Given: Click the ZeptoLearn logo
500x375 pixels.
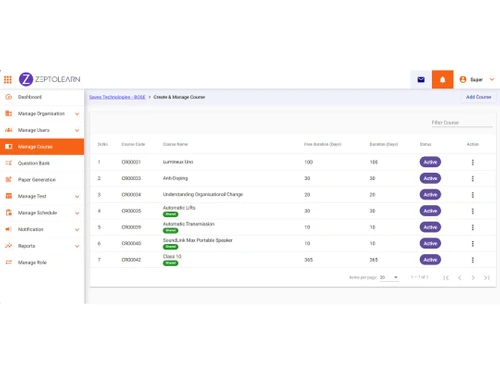Looking at the screenshot, I should (50, 79).
